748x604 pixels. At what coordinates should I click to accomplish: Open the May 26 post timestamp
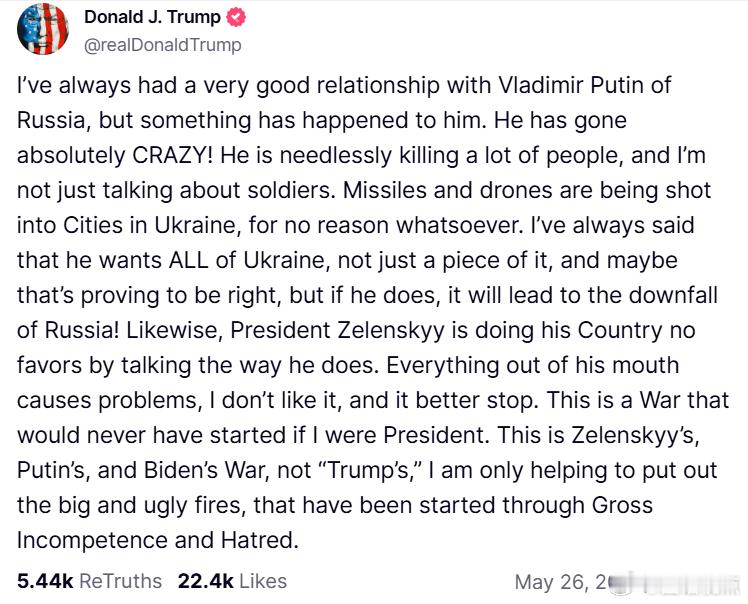coord(561,582)
